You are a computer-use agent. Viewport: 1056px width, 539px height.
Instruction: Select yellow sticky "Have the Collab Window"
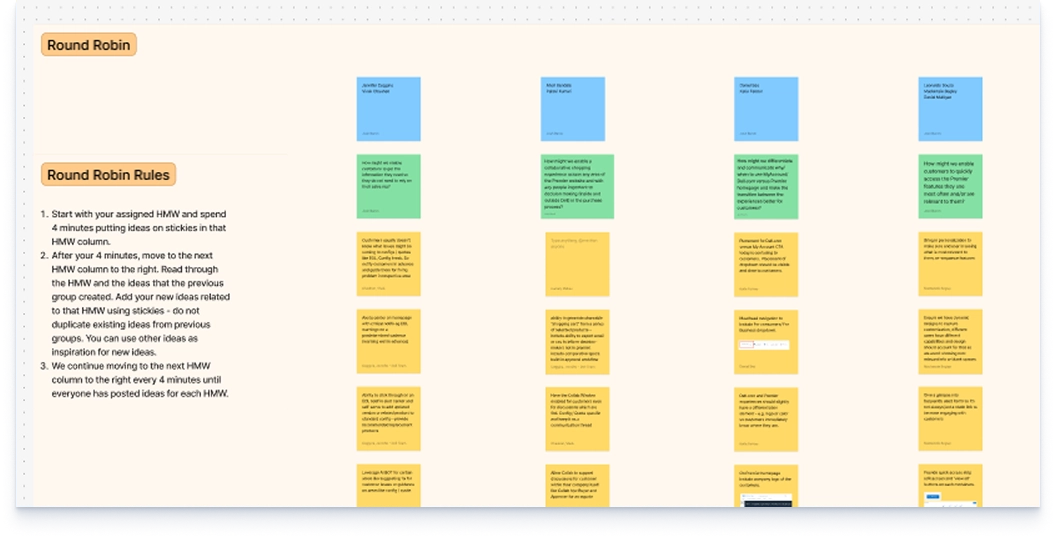[577, 419]
